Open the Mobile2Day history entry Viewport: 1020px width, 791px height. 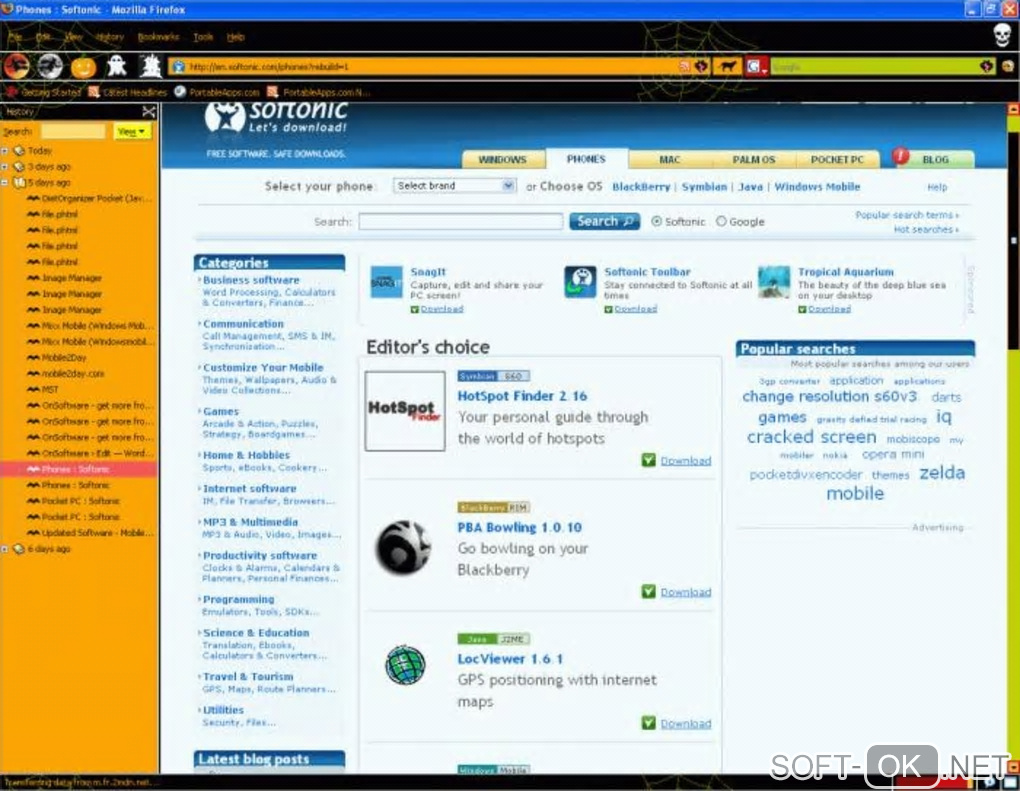(64, 358)
